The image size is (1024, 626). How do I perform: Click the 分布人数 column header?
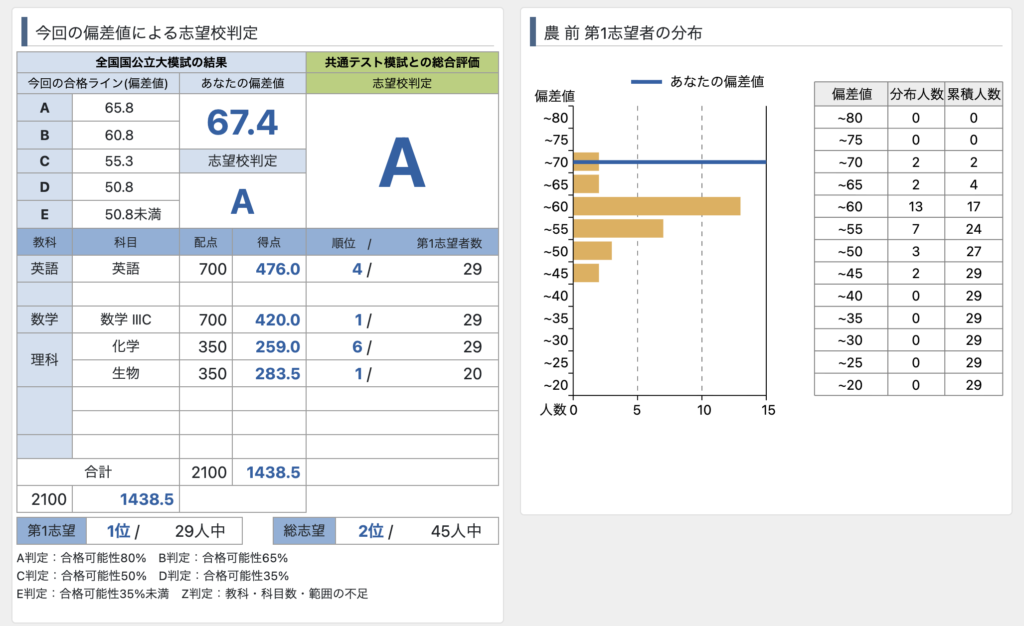click(x=916, y=94)
